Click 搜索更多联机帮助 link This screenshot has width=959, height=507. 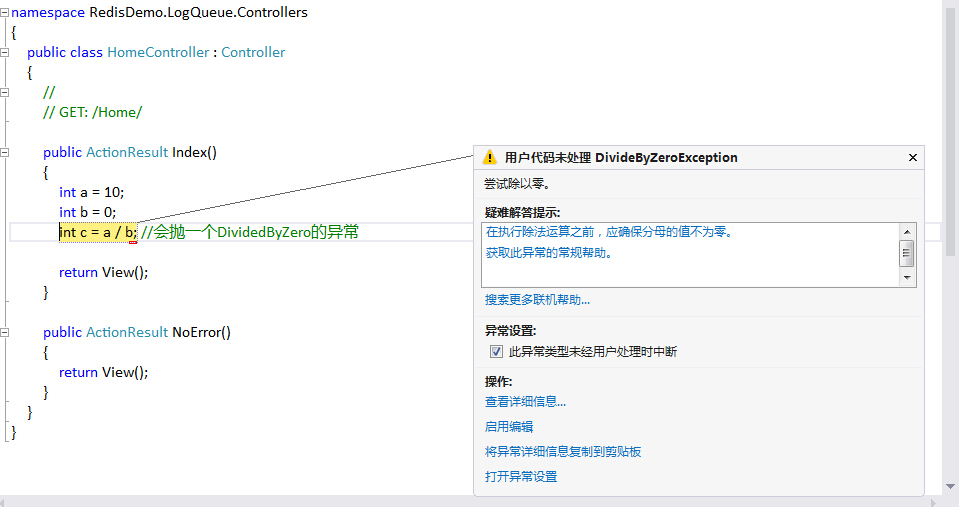537,299
